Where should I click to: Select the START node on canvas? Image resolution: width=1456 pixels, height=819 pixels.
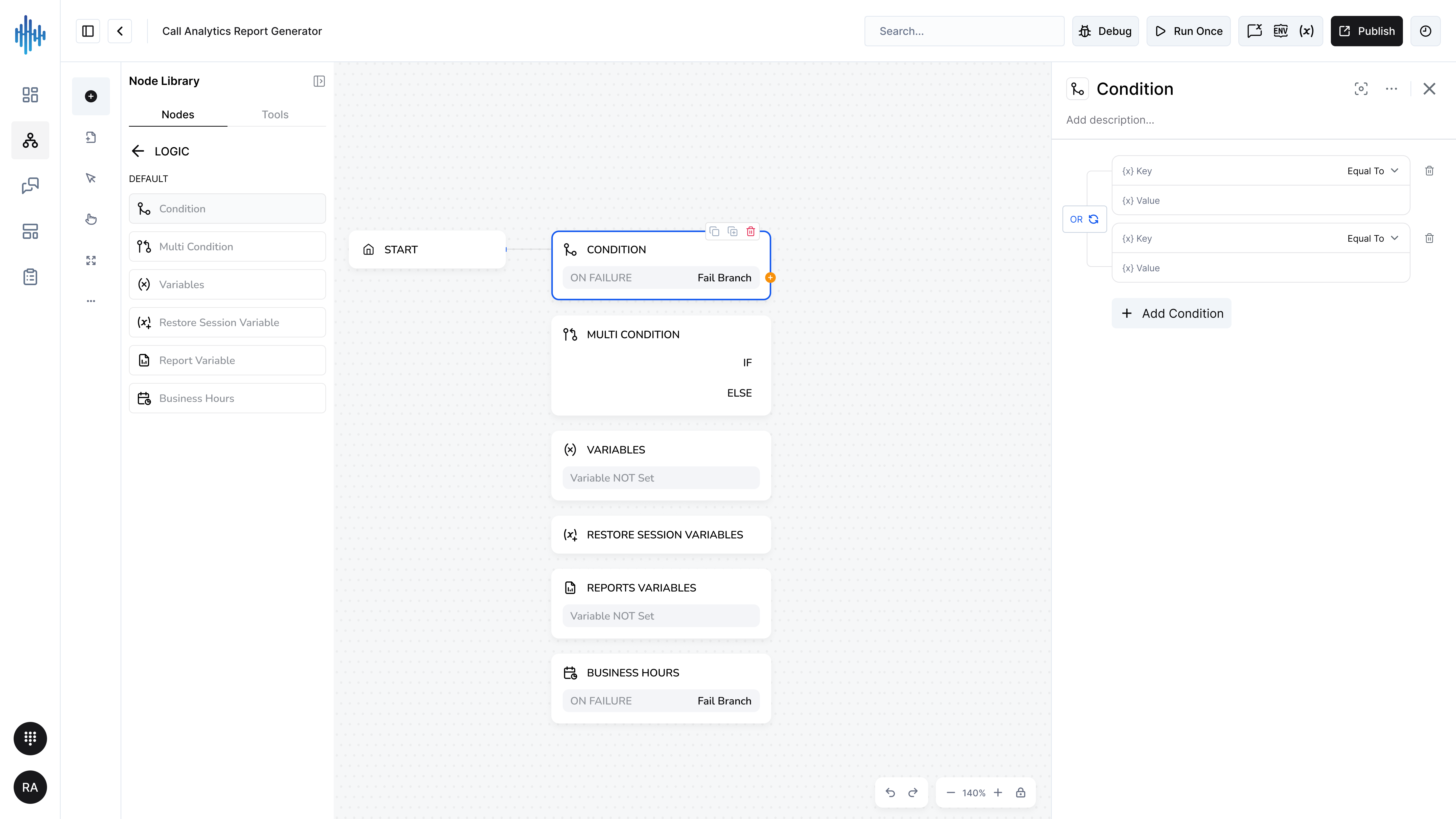click(427, 249)
